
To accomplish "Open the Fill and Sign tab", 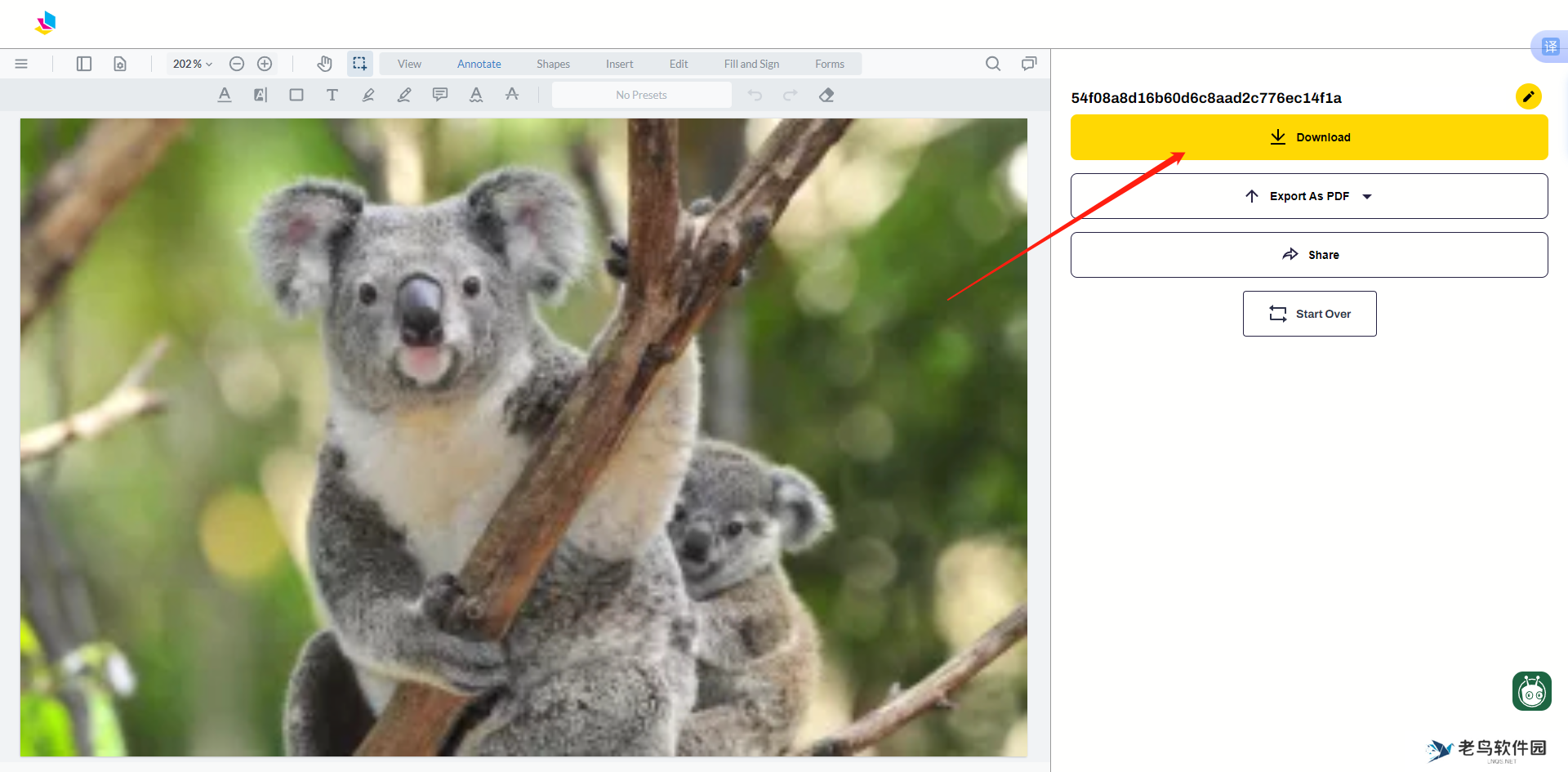I will (x=751, y=64).
